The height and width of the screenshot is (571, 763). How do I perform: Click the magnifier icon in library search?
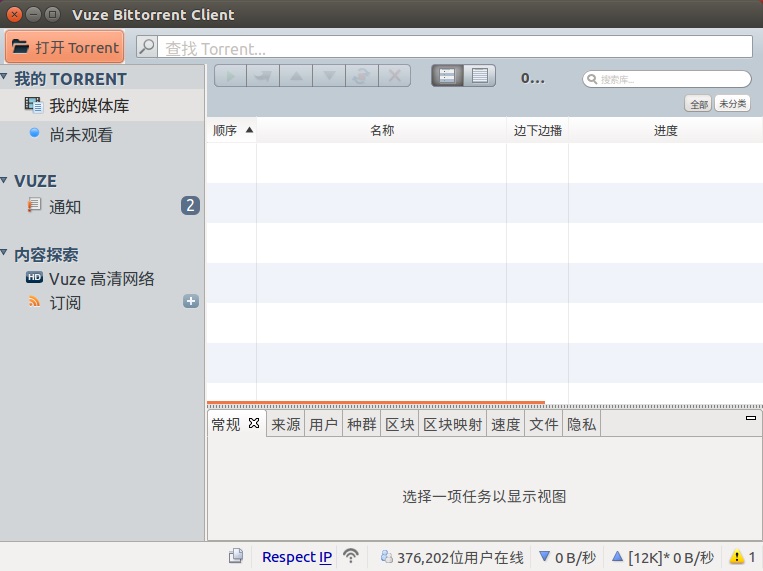pos(592,79)
